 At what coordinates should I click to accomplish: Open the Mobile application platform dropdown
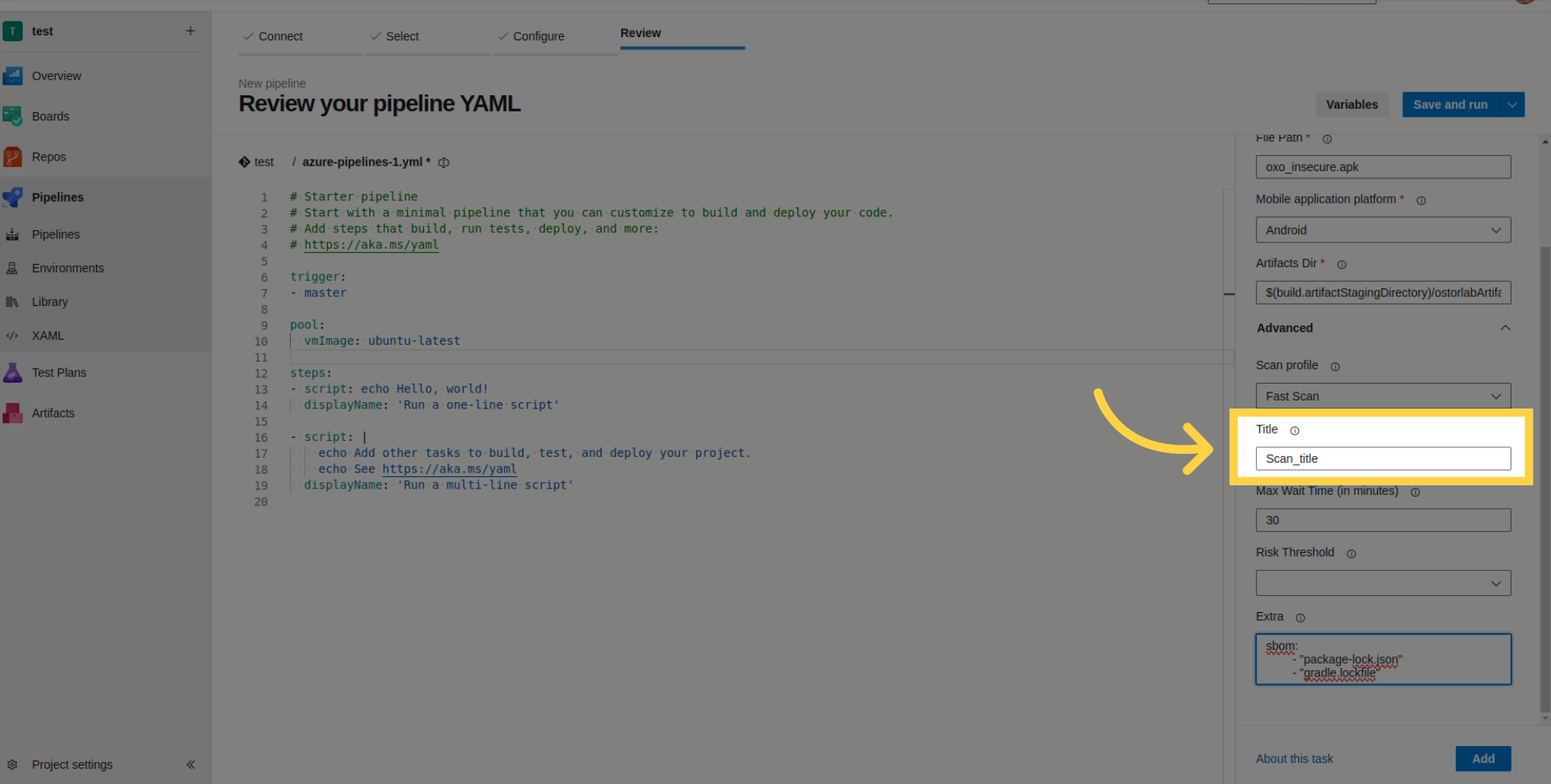[x=1382, y=230]
